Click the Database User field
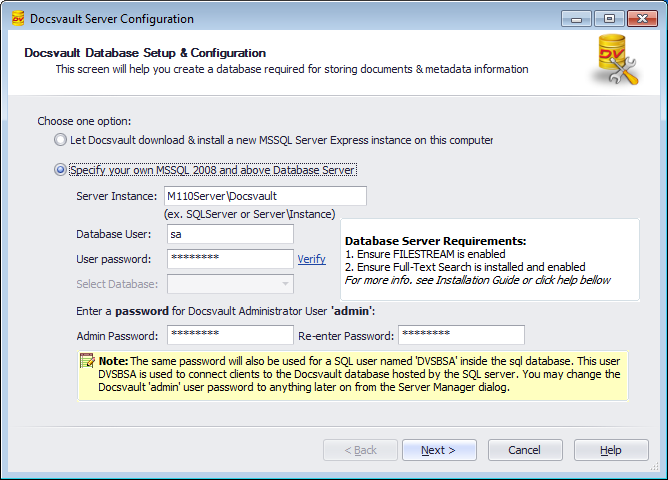668x480 pixels. click(230, 234)
